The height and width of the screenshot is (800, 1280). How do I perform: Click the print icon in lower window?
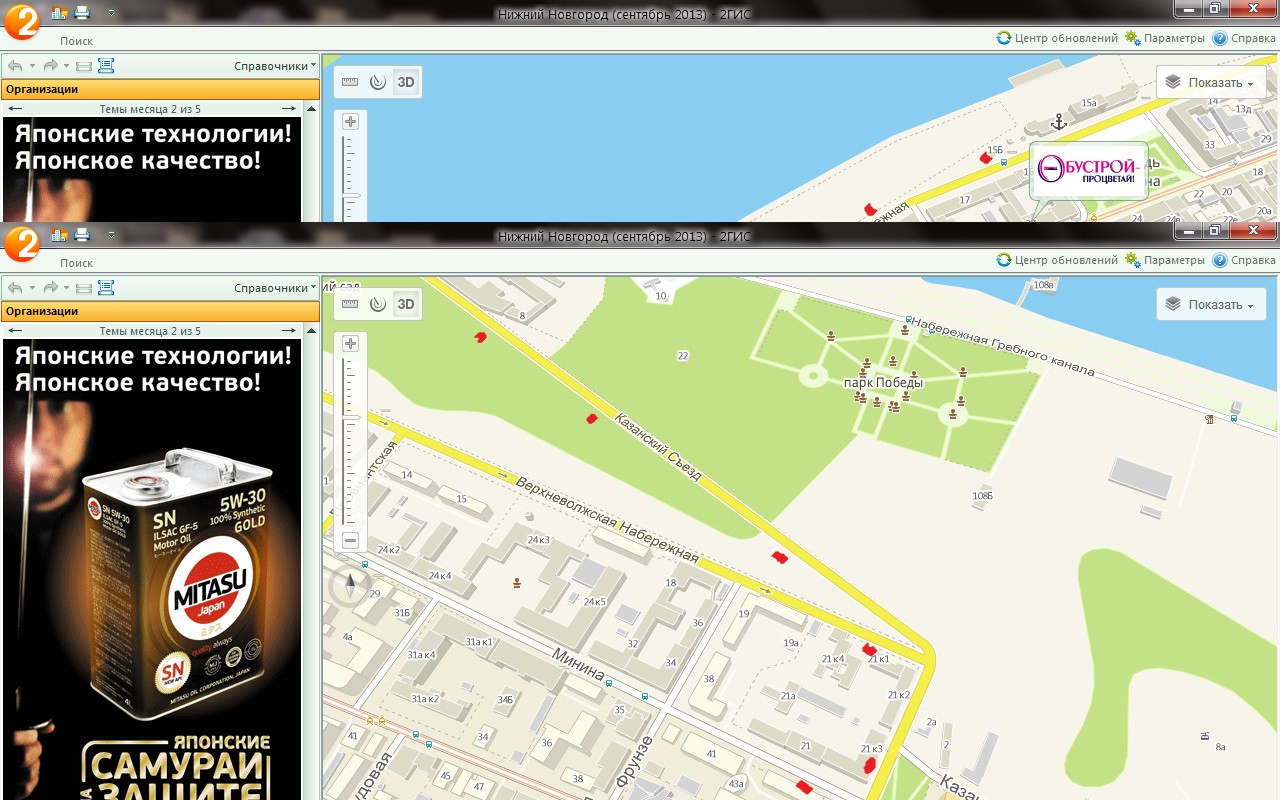pyautogui.click(x=82, y=235)
